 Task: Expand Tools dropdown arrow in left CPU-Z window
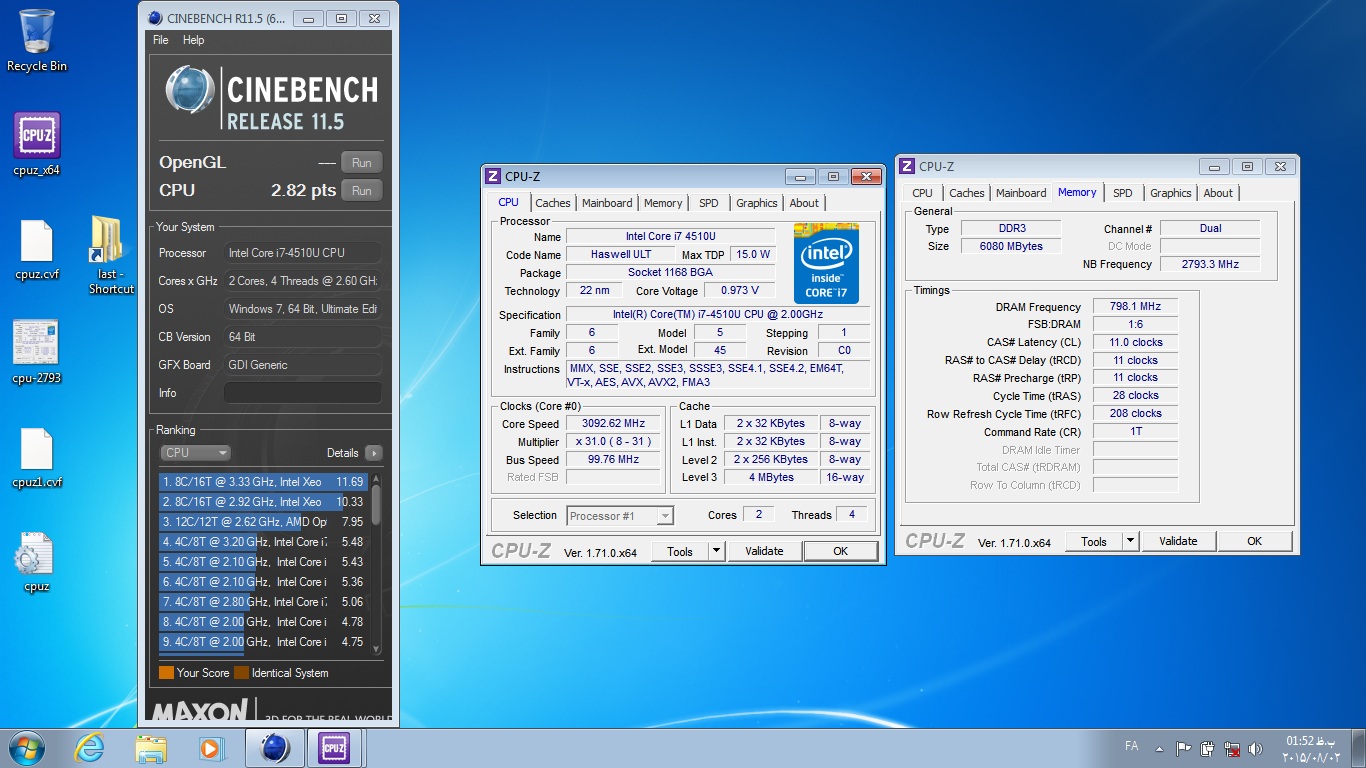[716, 551]
